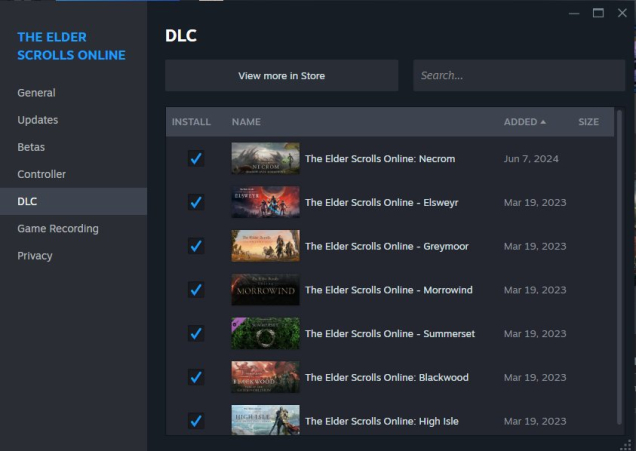636x451 pixels.
Task: Click the Morrowind DLC banner image
Action: [x=265, y=290]
